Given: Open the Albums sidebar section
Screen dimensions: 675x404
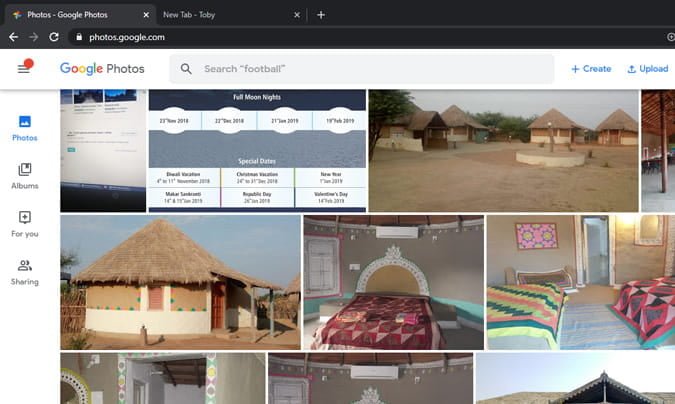Looking at the screenshot, I should [25, 176].
